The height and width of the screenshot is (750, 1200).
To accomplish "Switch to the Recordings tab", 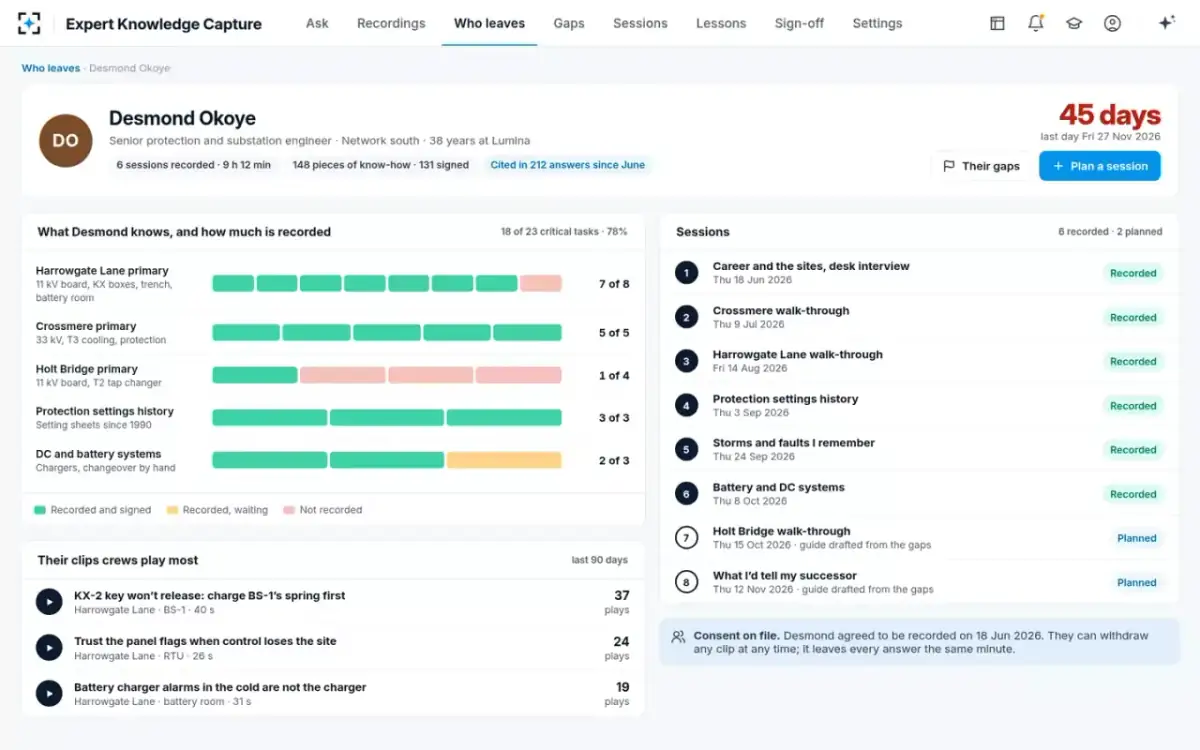I will 391,23.
